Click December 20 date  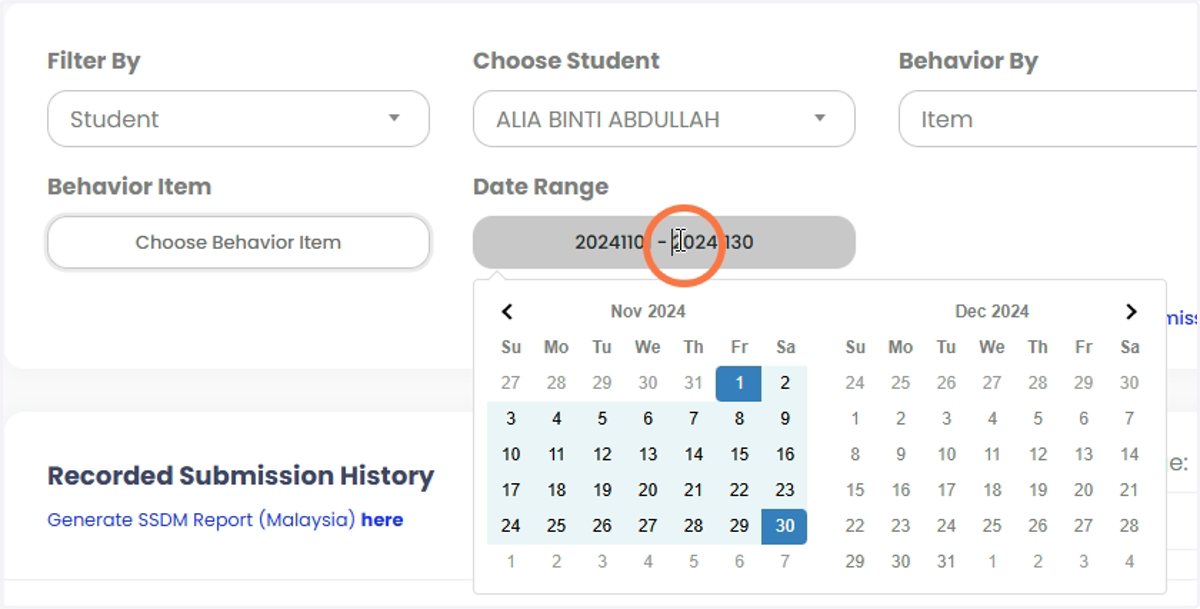click(1084, 490)
